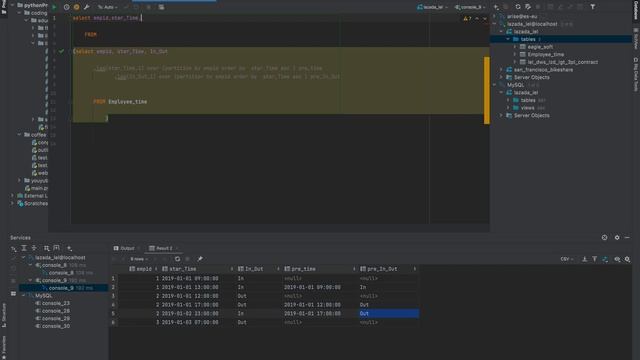
Task: Sort by the empid column header
Action: [143, 269]
